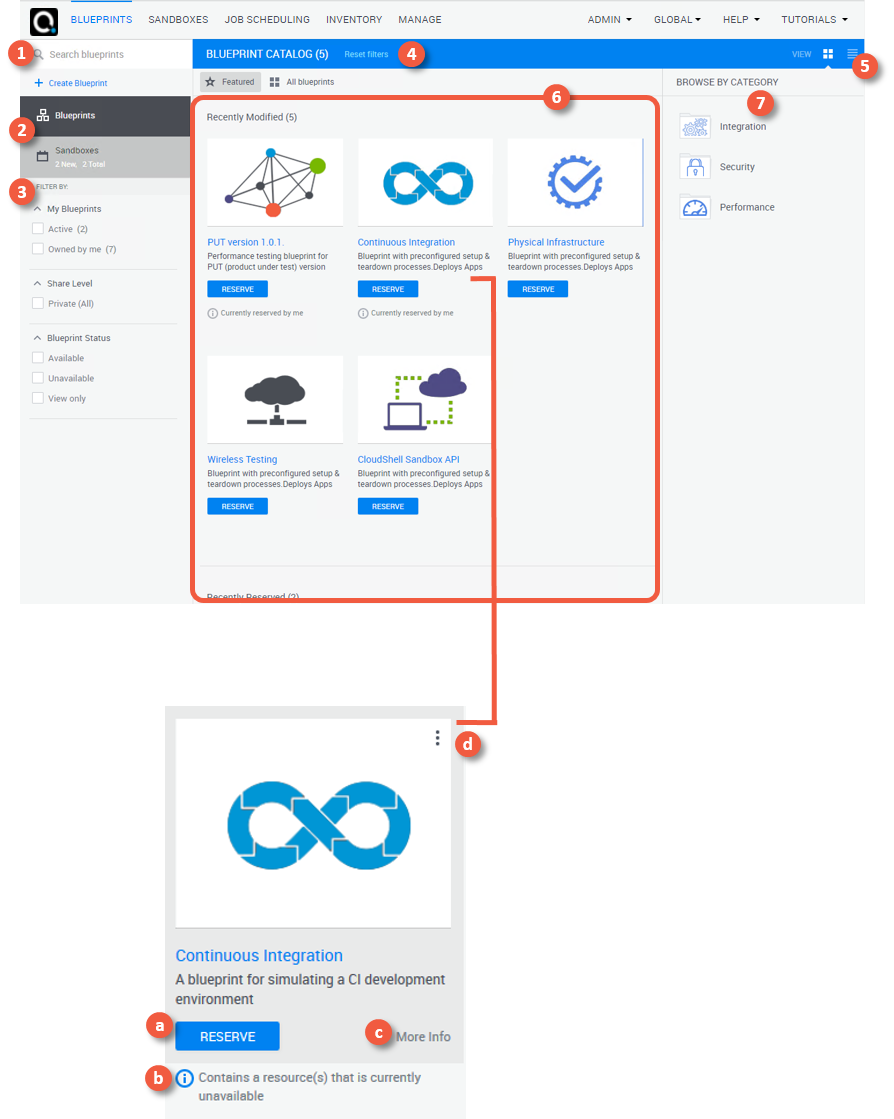This screenshot has width=894, height=1119.
Task: Click the Search blueprints field
Action: 110,54
